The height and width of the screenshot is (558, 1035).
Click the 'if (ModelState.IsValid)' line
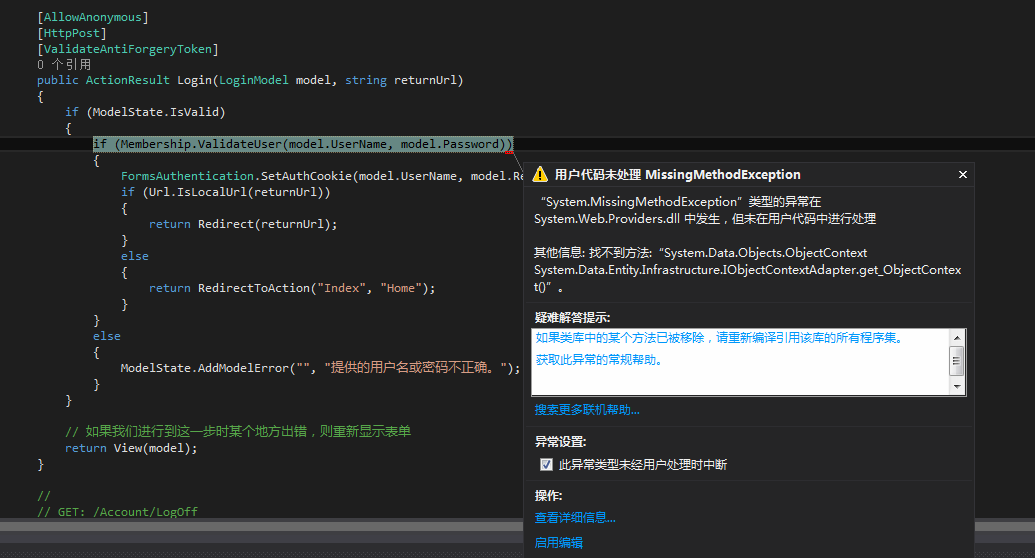click(145, 112)
